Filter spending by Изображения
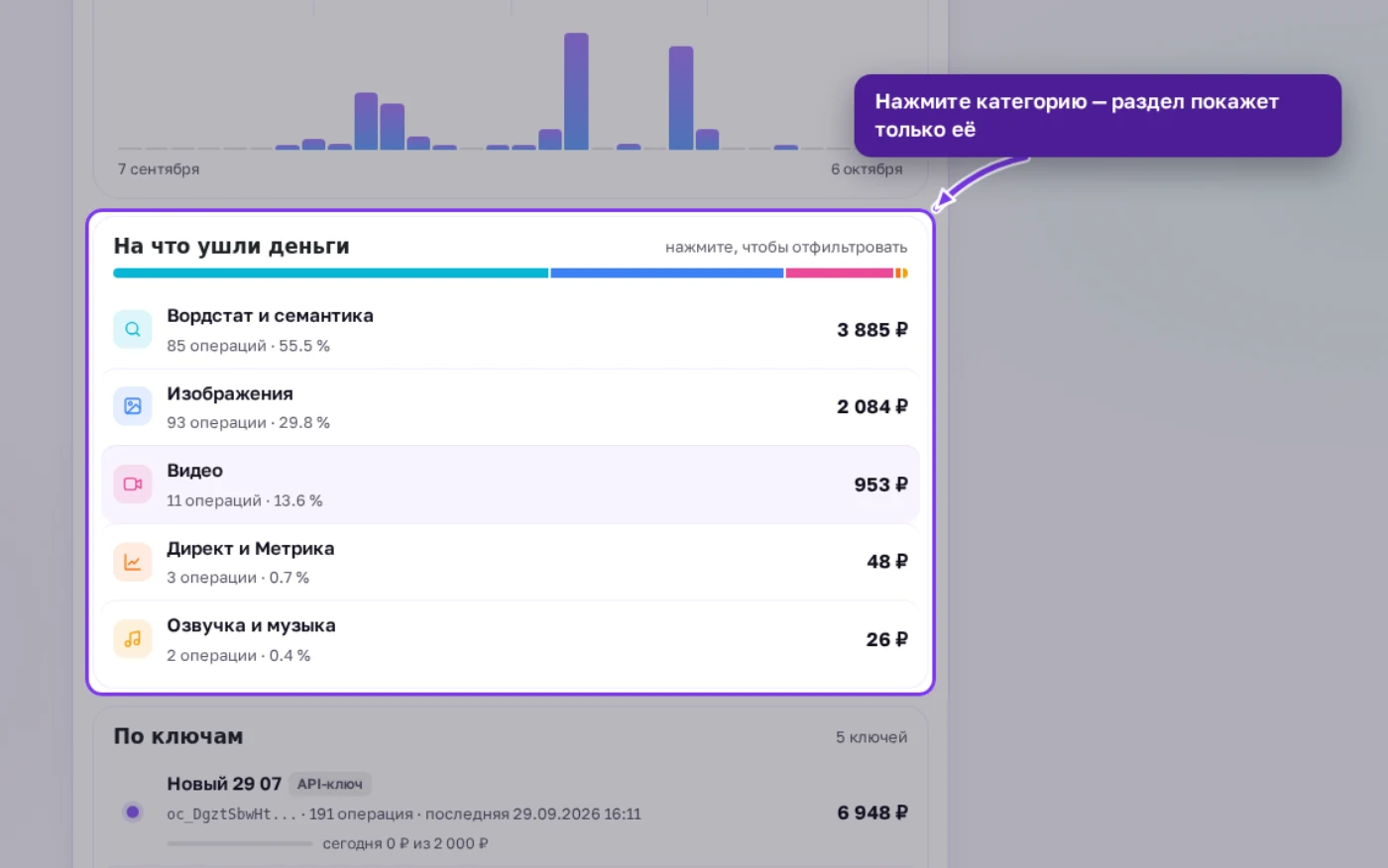Image resolution: width=1388 pixels, height=868 pixels. pyautogui.click(x=511, y=407)
